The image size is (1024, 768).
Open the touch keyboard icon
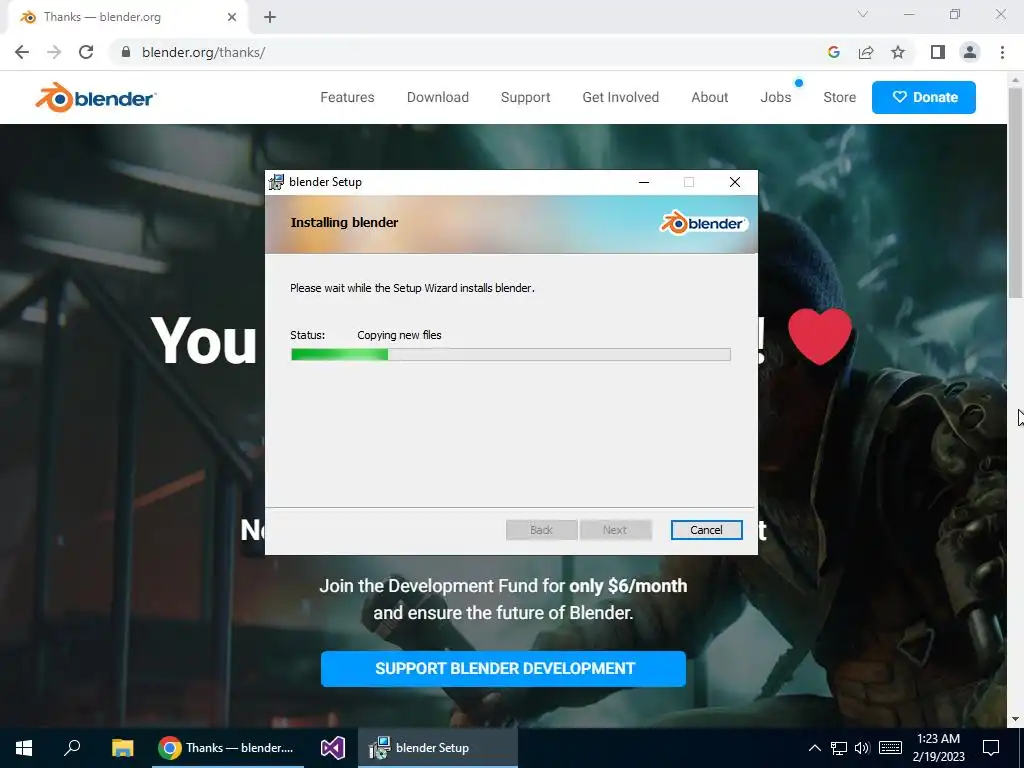pyautogui.click(x=890, y=748)
